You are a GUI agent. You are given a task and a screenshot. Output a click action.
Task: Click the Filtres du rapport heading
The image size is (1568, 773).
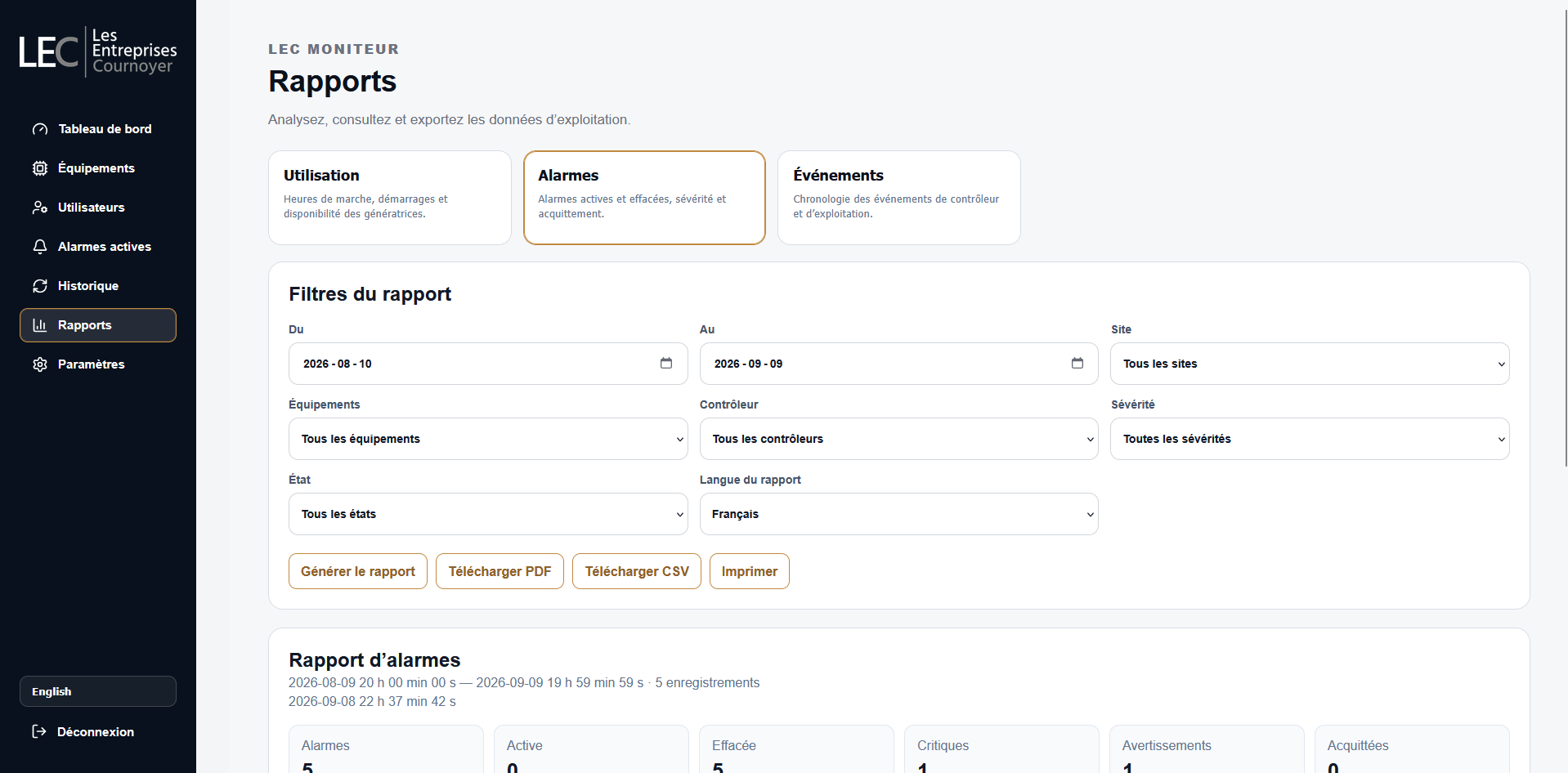coord(370,294)
